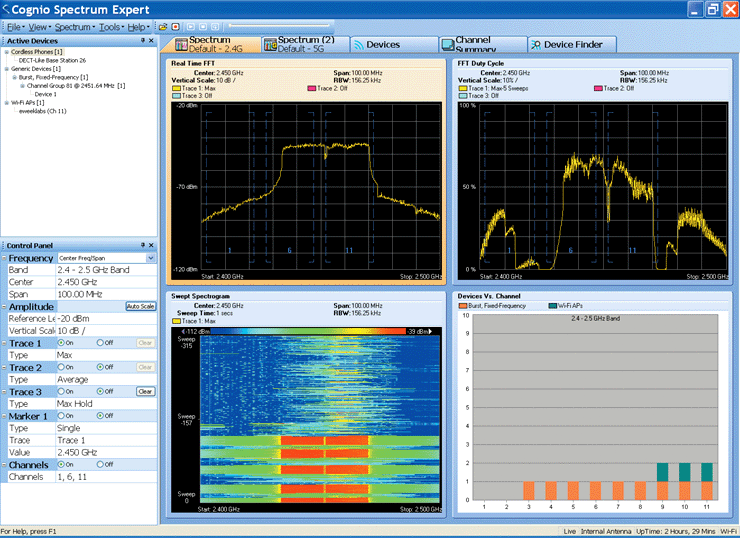The width and height of the screenshot is (740, 538).
Task: Click the Devices tab wireless icon
Action: [359, 45]
